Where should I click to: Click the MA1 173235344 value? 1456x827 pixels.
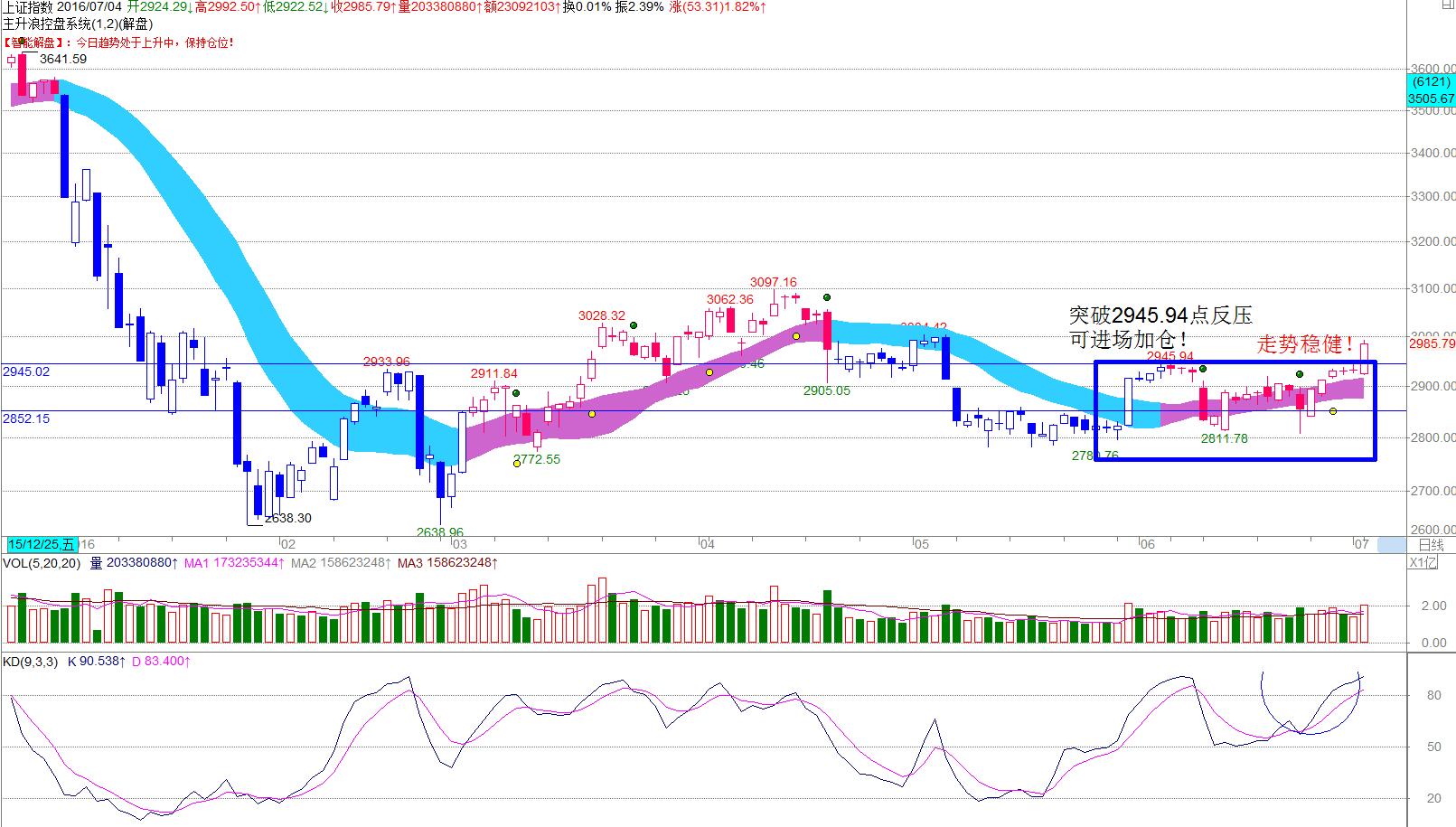234,563
